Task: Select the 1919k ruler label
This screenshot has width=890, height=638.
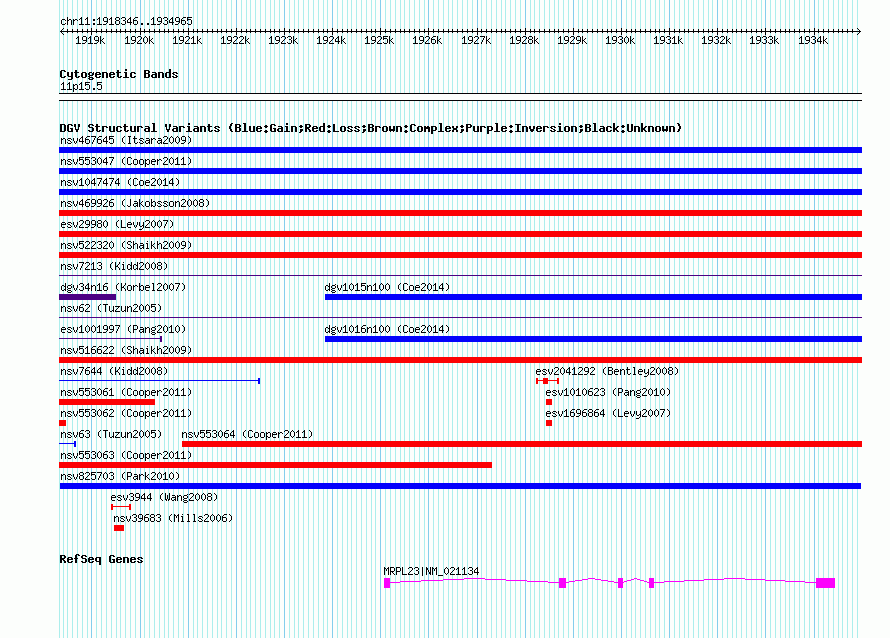Action: [90, 40]
